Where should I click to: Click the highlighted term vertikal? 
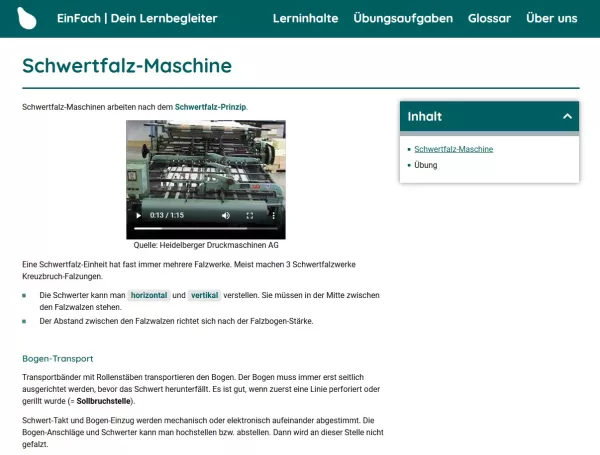[x=204, y=295]
